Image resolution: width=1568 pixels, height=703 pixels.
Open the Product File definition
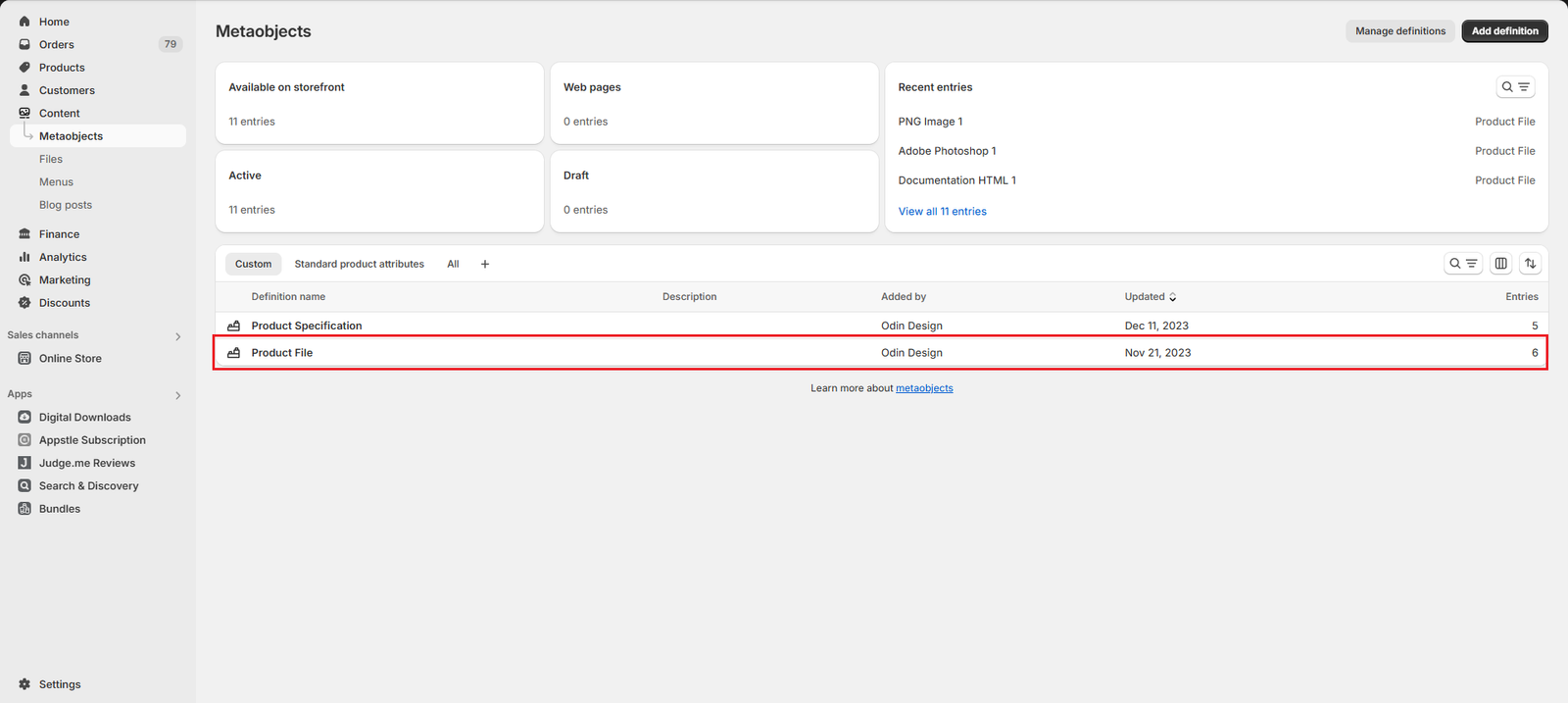tap(281, 353)
